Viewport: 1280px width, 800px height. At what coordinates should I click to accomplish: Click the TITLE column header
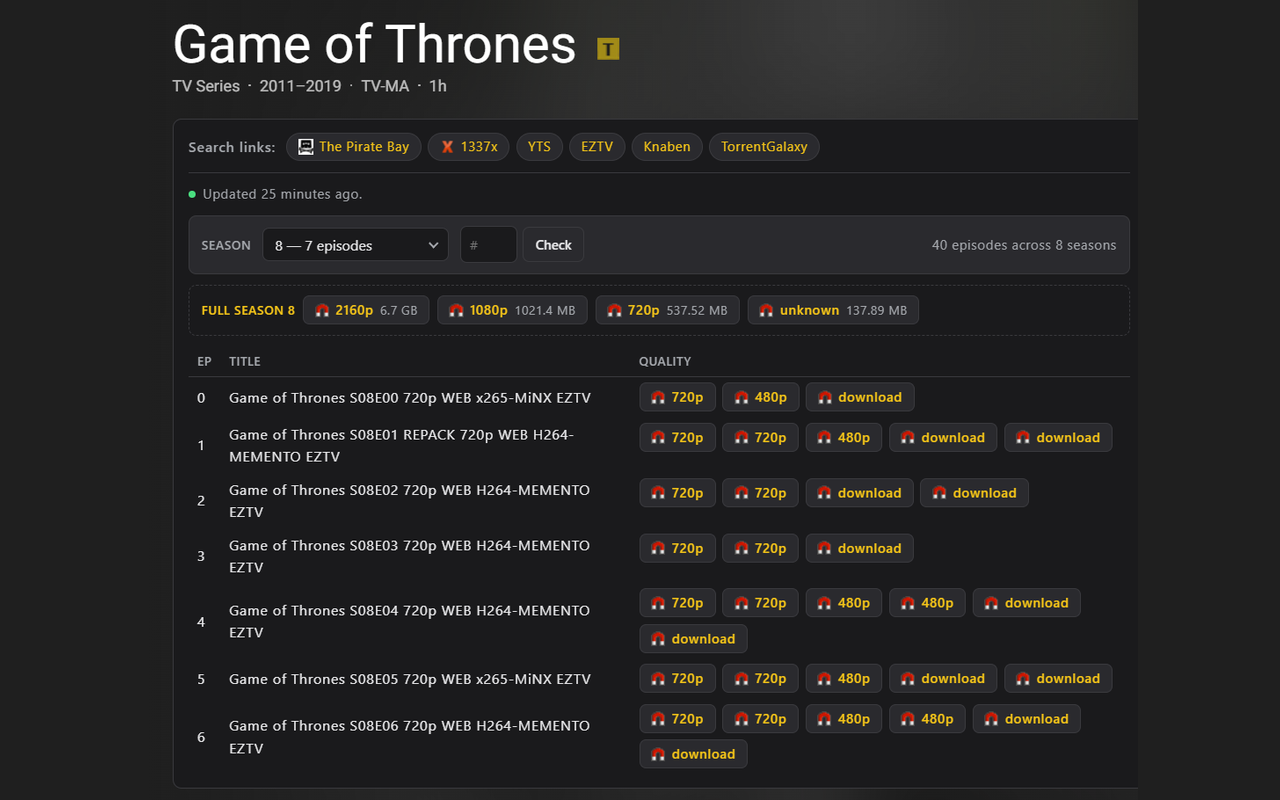pos(245,361)
